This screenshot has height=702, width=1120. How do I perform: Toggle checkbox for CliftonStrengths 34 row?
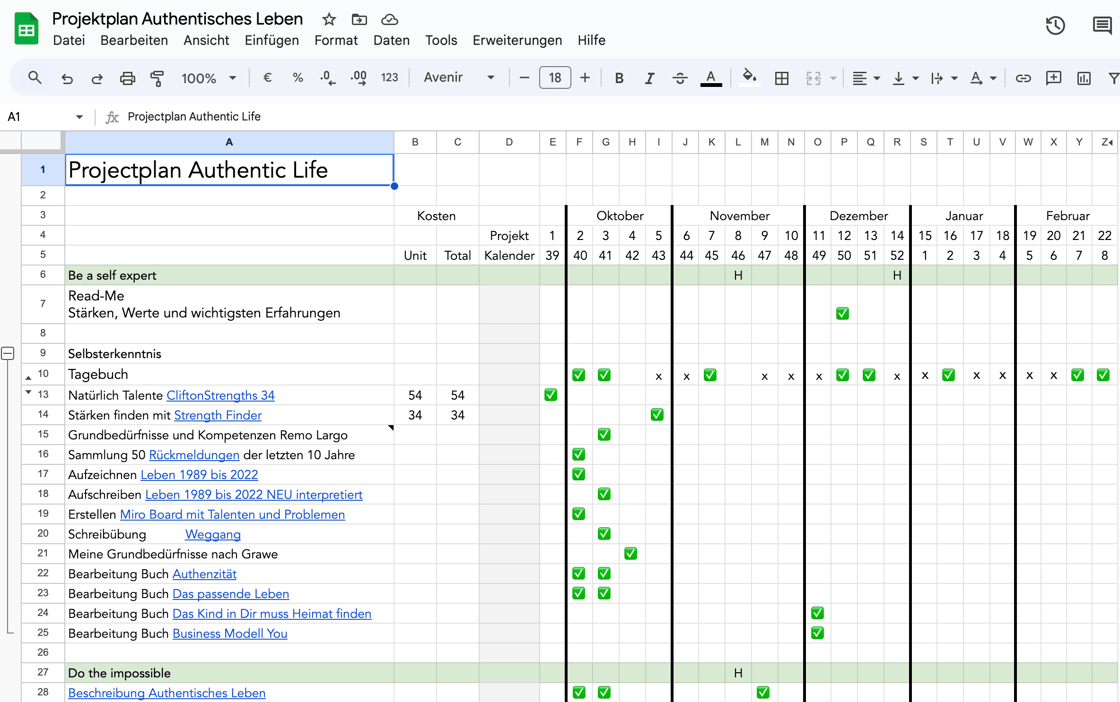coord(551,395)
